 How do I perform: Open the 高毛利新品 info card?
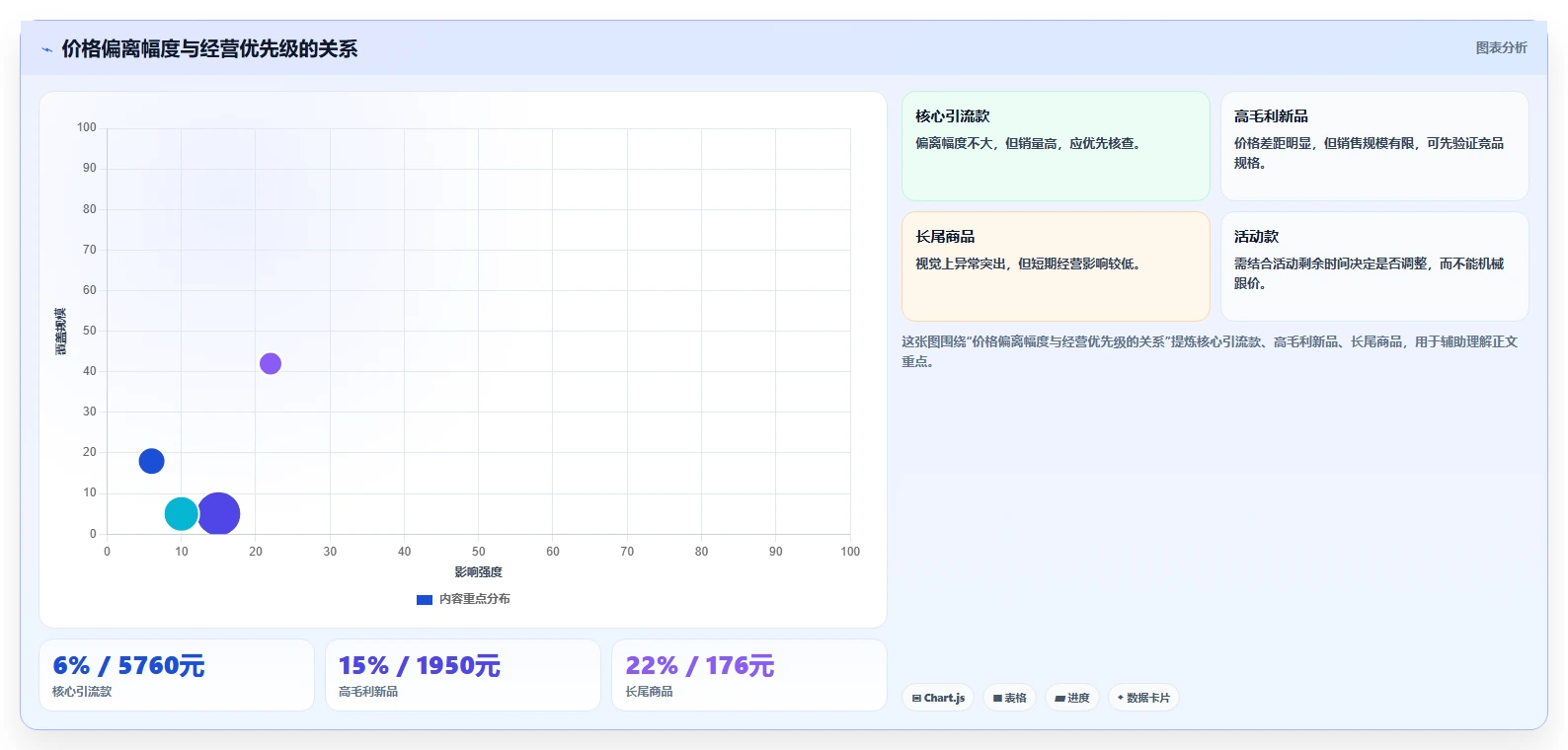(1374, 146)
